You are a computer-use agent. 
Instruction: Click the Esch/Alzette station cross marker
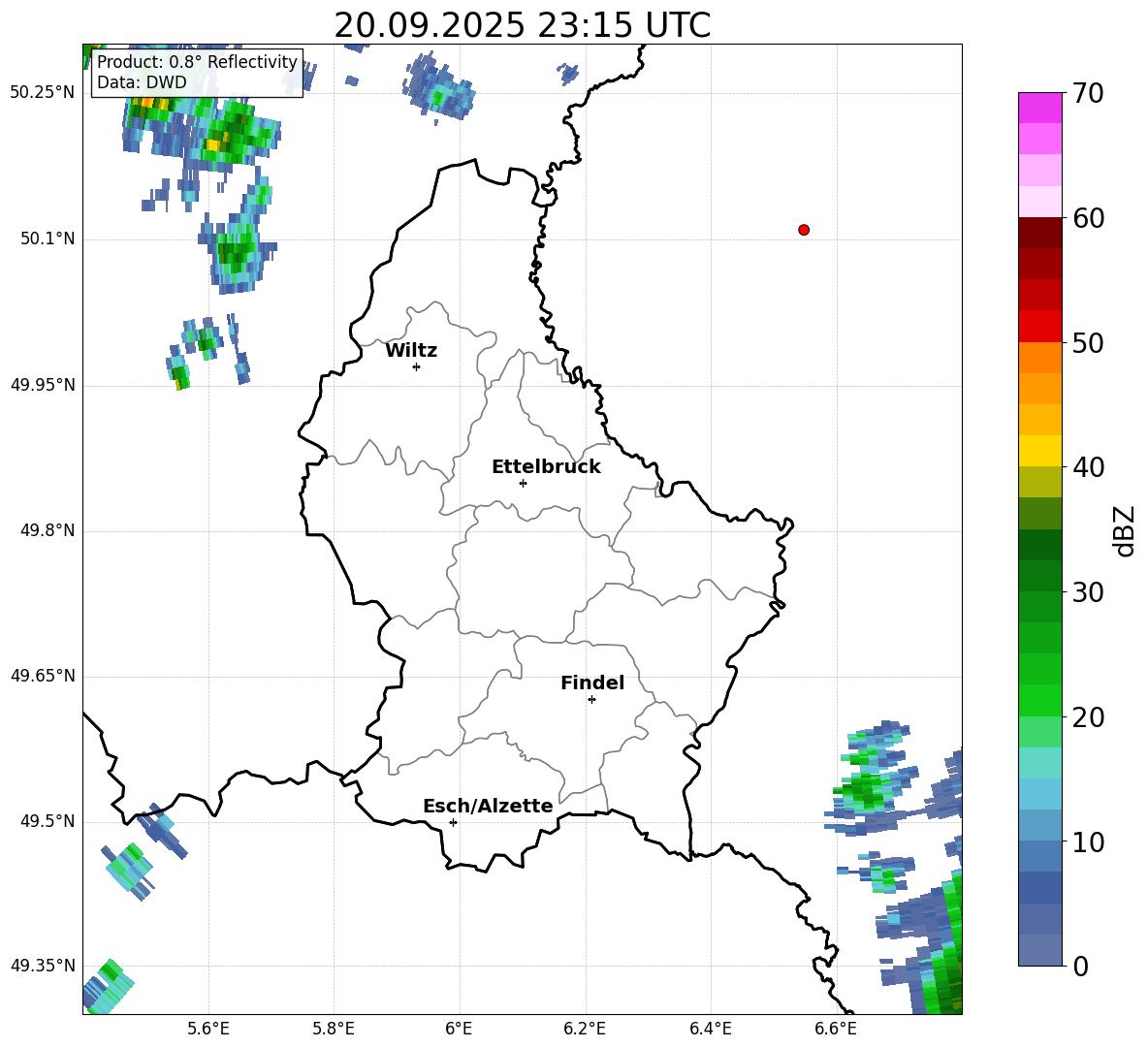[453, 822]
